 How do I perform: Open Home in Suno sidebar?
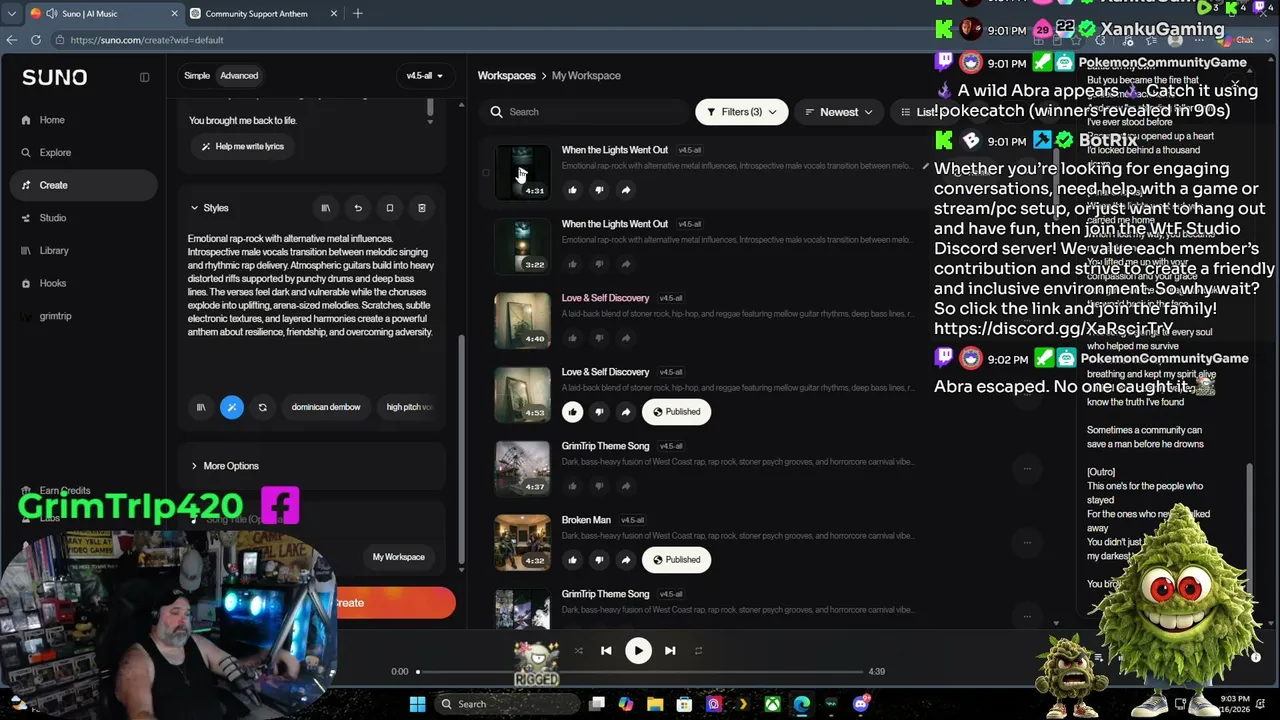coord(51,120)
